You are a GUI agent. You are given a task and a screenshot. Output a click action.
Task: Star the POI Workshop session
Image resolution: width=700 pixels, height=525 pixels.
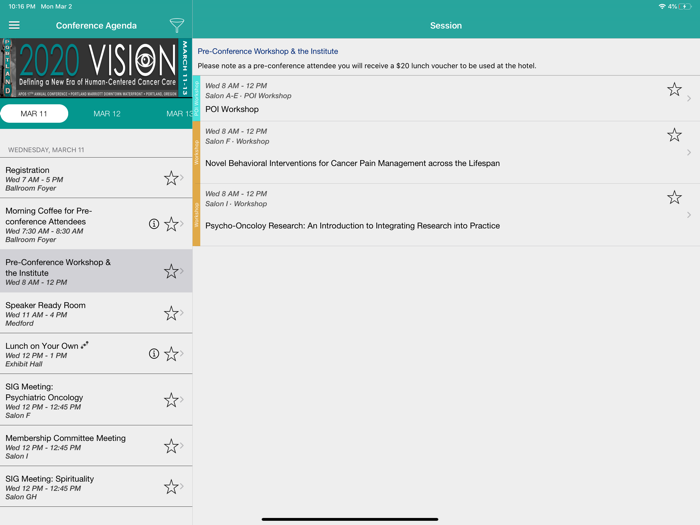(x=674, y=89)
